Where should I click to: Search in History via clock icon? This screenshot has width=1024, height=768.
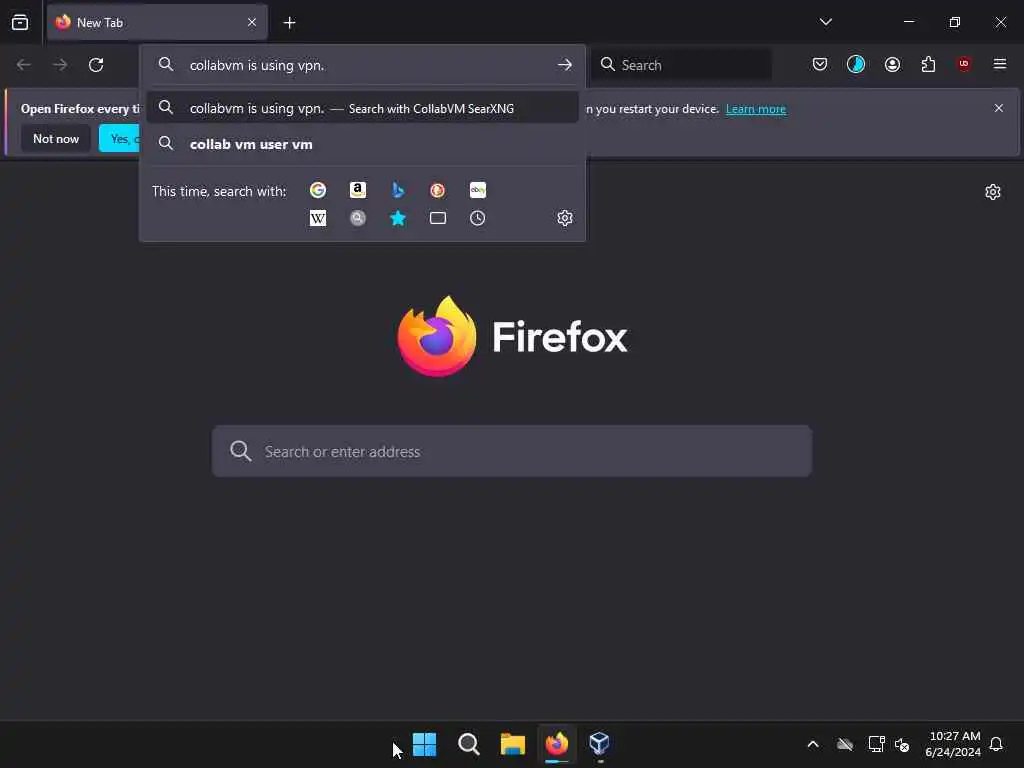[477, 218]
